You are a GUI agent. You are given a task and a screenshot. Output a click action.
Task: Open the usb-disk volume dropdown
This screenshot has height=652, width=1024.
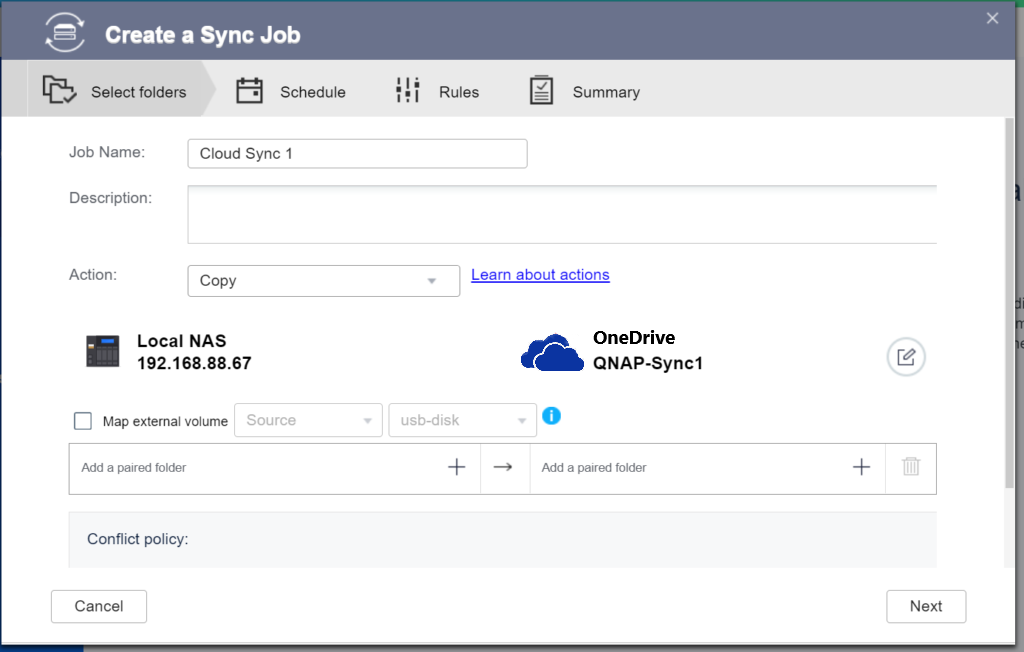[x=462, y=421]
